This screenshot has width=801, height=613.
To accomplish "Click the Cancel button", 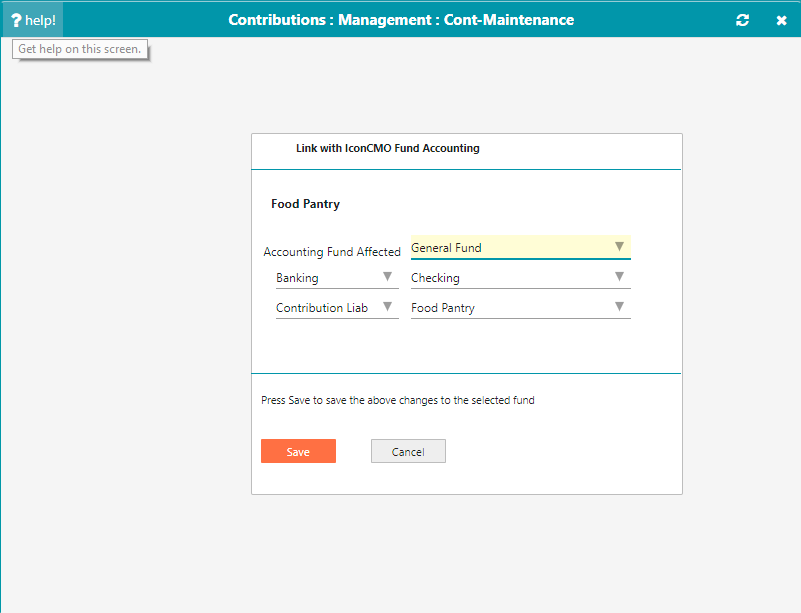I will (408, 451).
